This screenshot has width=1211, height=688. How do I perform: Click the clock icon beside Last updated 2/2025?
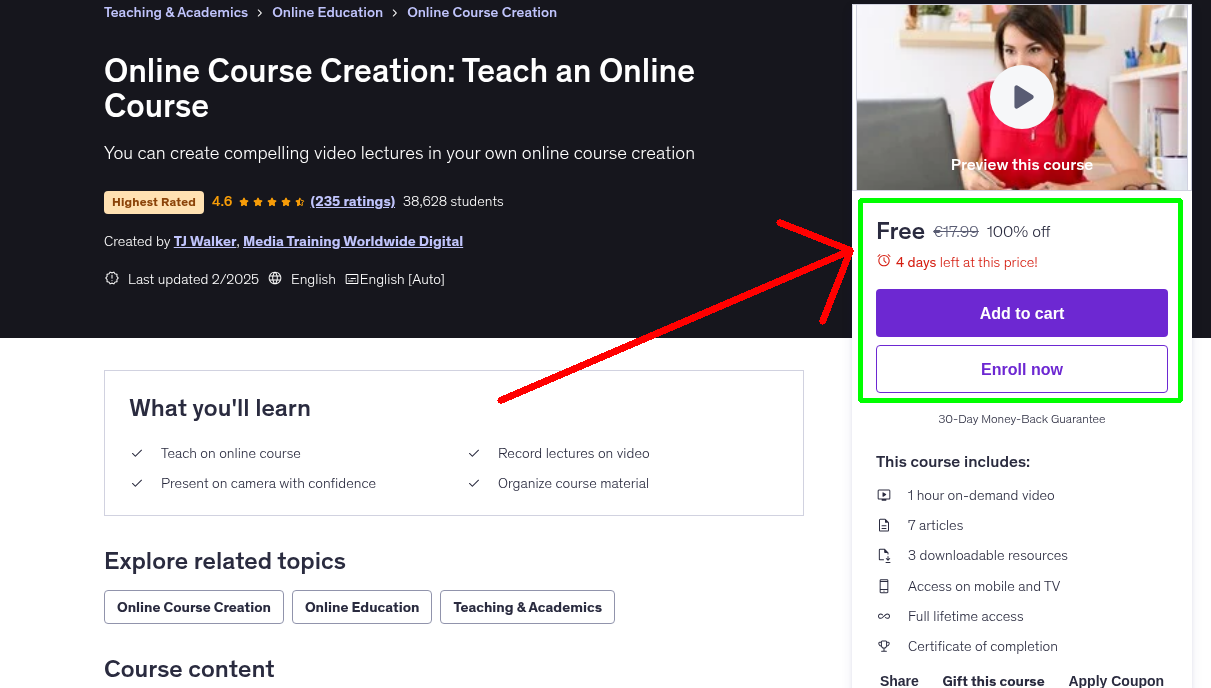(x=111, y=278)
